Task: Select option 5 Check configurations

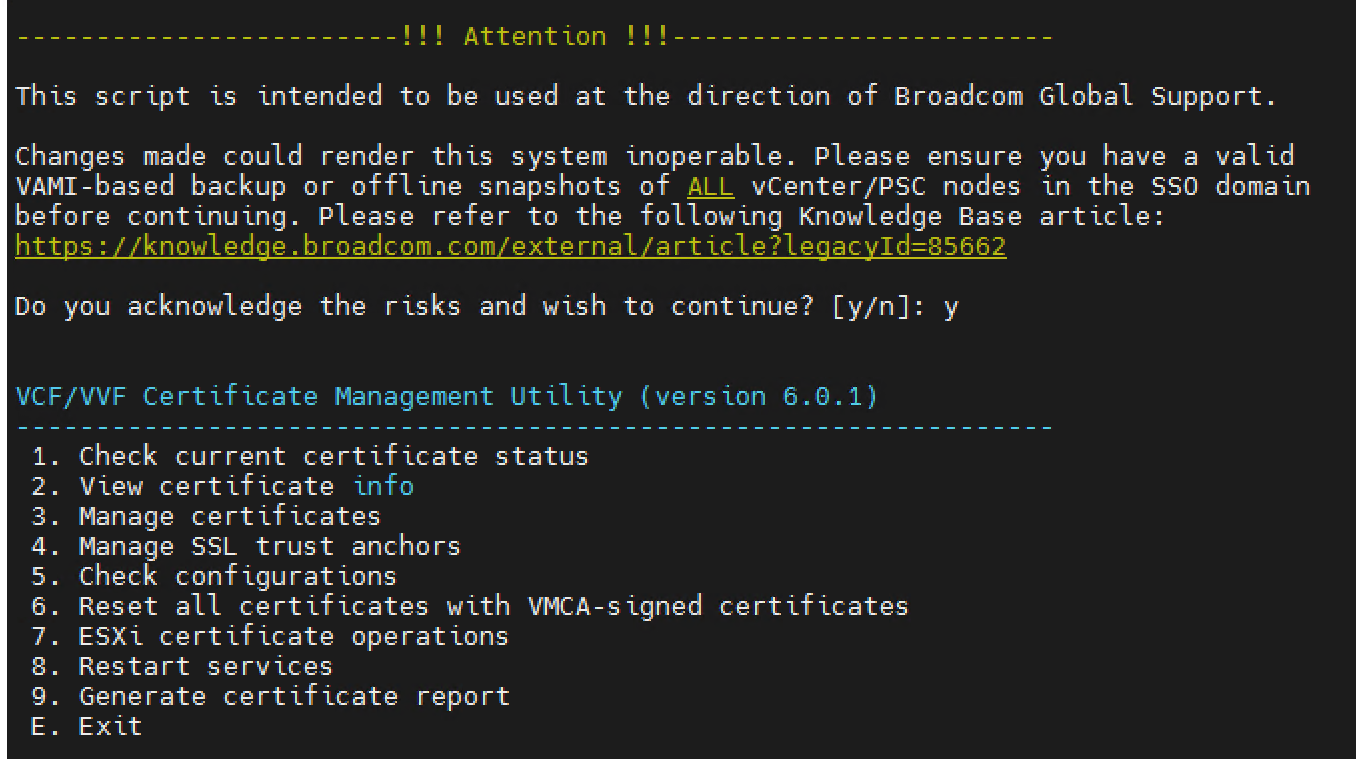Action: pyautogui.click(x=214, y=577)
